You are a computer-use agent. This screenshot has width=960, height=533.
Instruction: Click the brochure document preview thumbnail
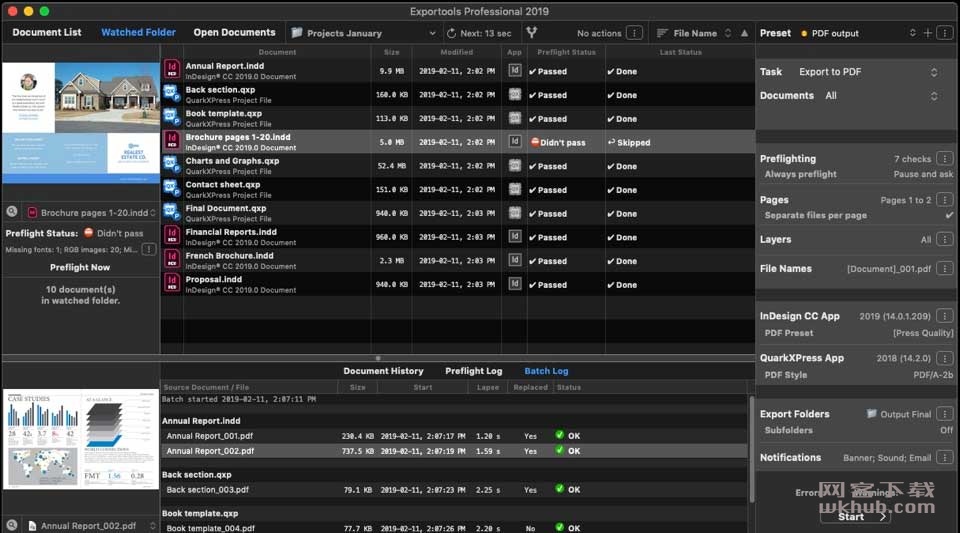[81, 122]
